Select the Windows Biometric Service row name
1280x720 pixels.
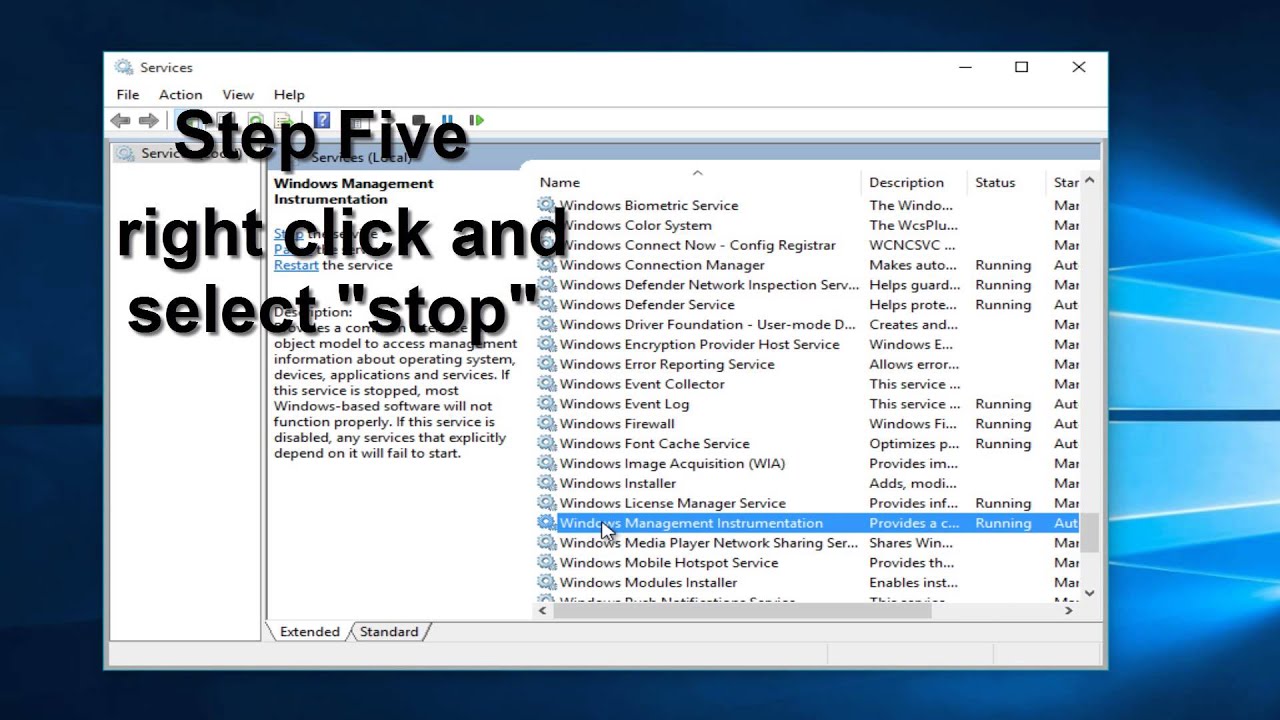(649, 205)
